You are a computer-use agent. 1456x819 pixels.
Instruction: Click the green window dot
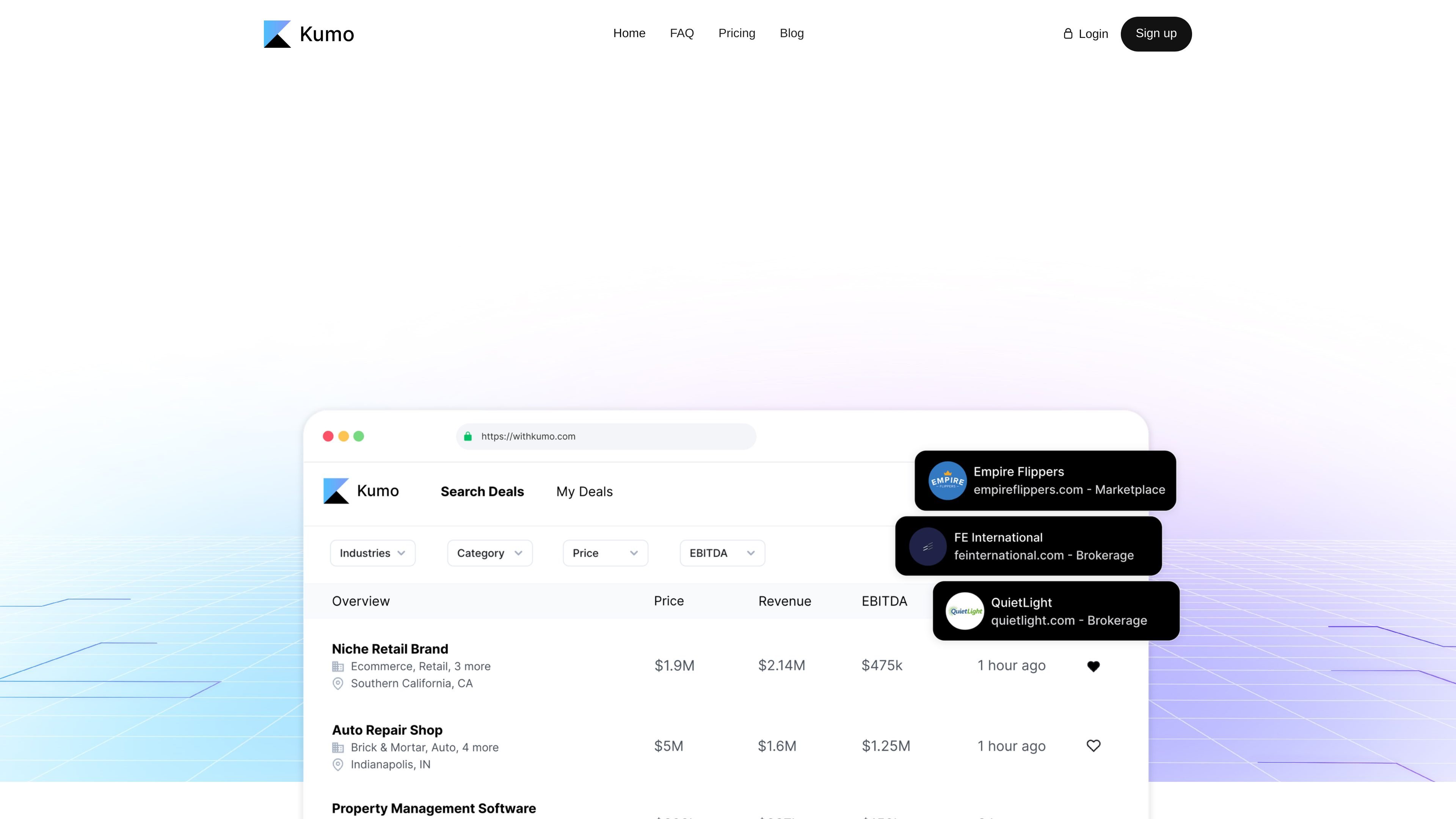(359, 436)
